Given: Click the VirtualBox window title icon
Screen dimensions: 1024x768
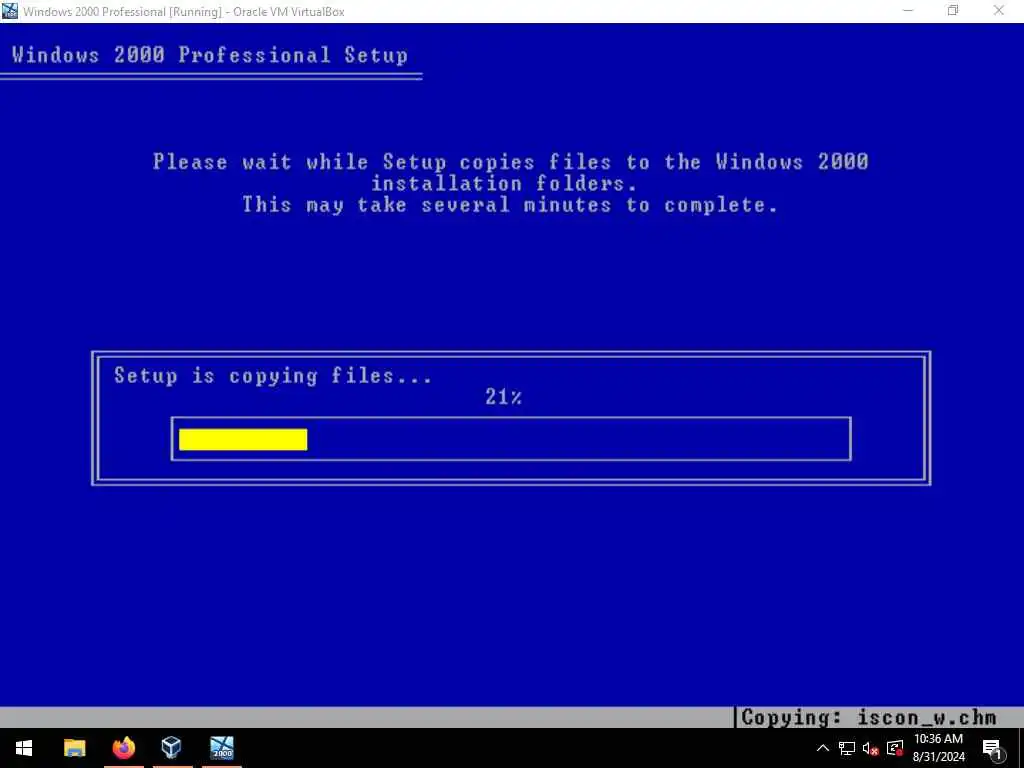Looking at the screenshot, I should click(10, 11).
